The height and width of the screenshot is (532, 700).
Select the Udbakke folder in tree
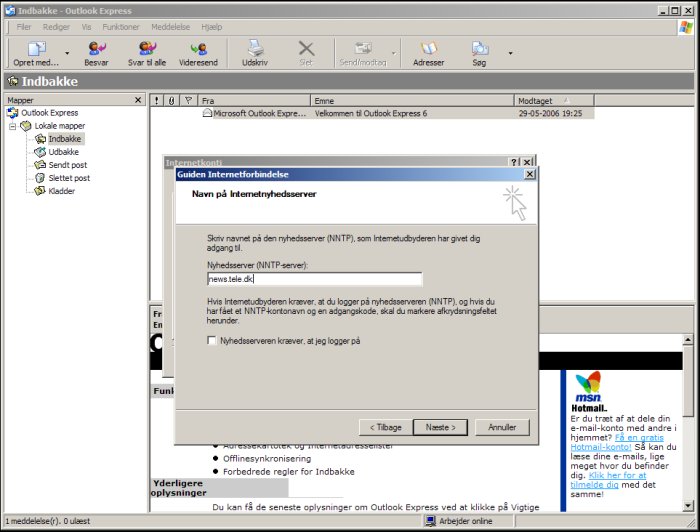click(63, 152)
